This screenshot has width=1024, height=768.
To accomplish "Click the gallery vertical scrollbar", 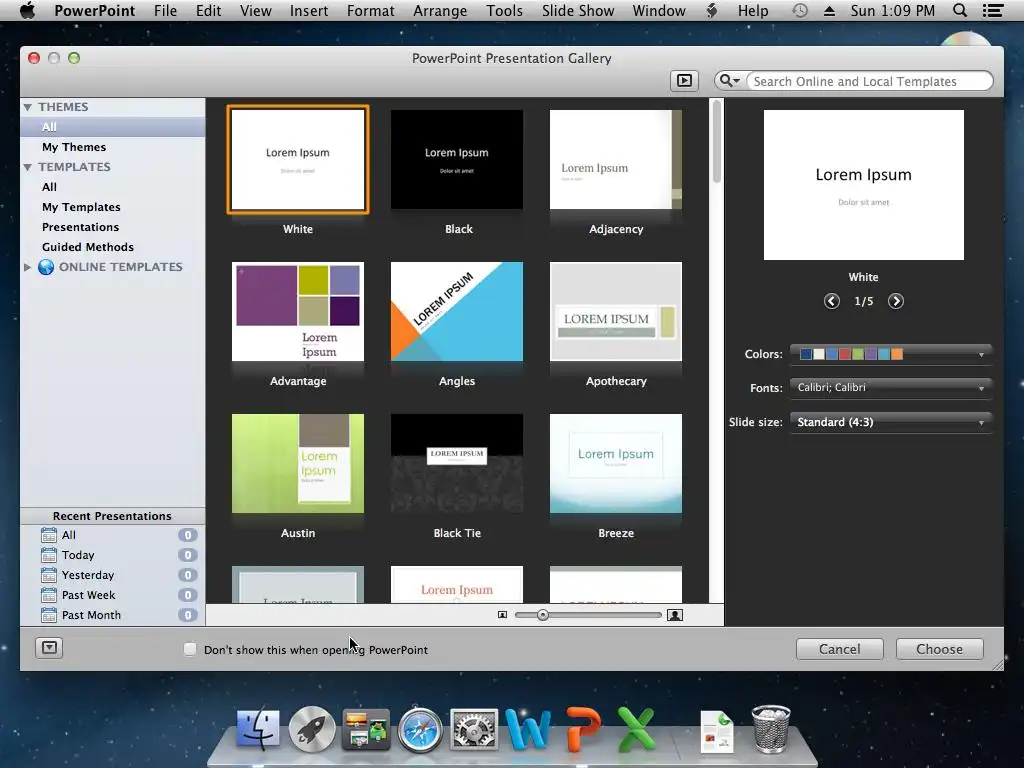I will (x=716, y=141).
